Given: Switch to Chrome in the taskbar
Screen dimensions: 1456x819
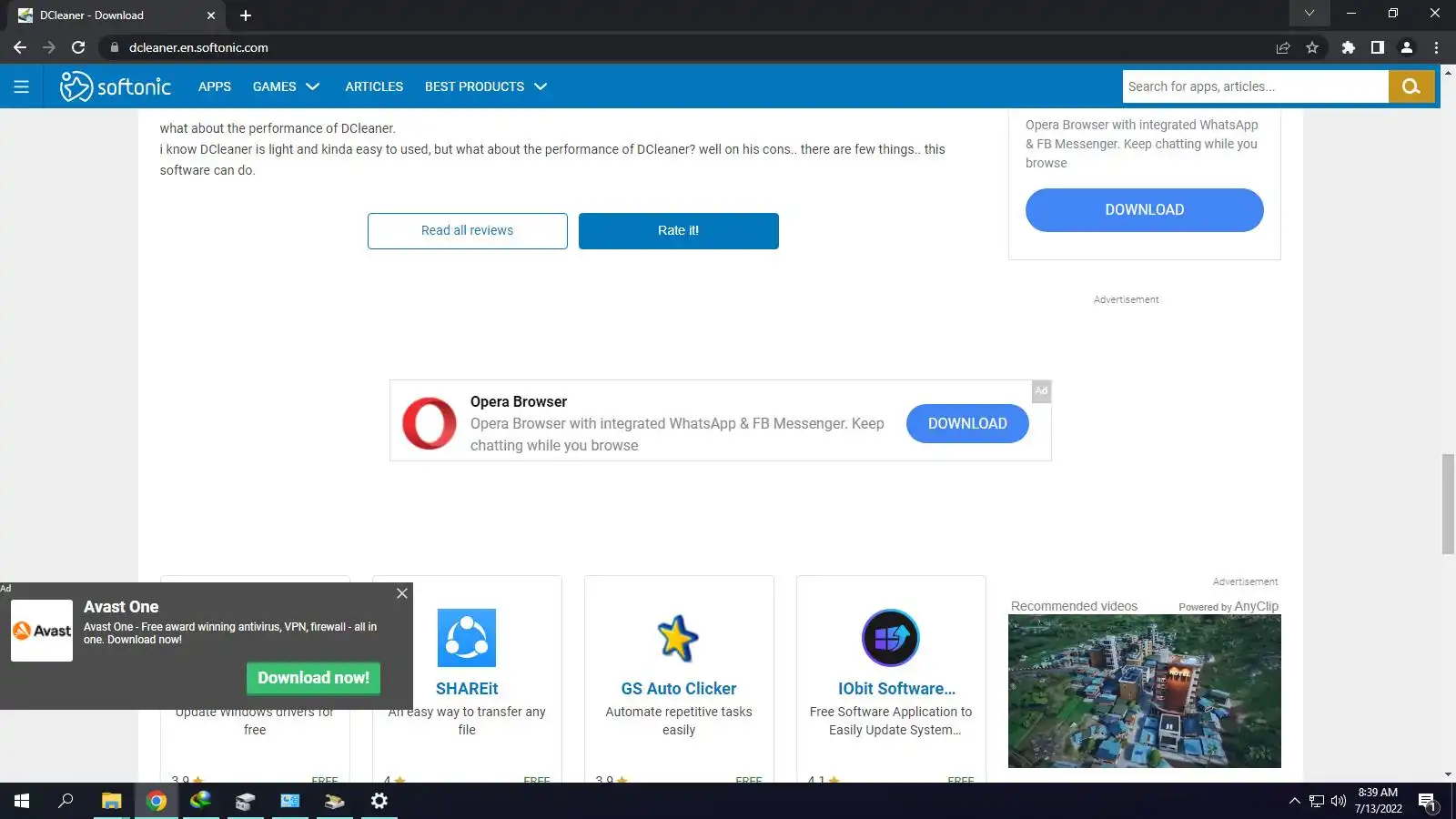Looking at the screenshot, I should (x=157, y=801).
